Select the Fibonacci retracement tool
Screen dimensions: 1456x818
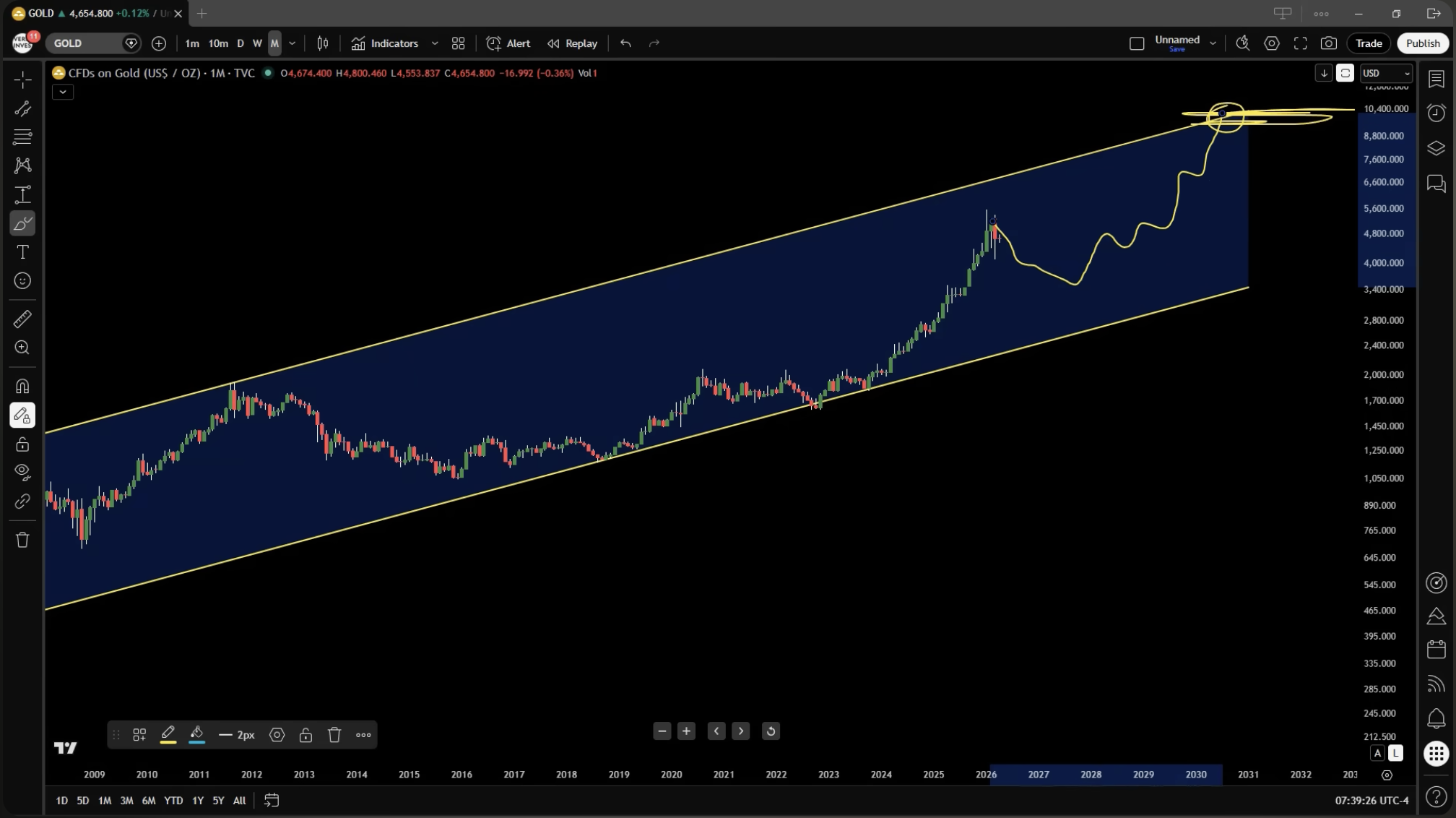click(22, 137)
